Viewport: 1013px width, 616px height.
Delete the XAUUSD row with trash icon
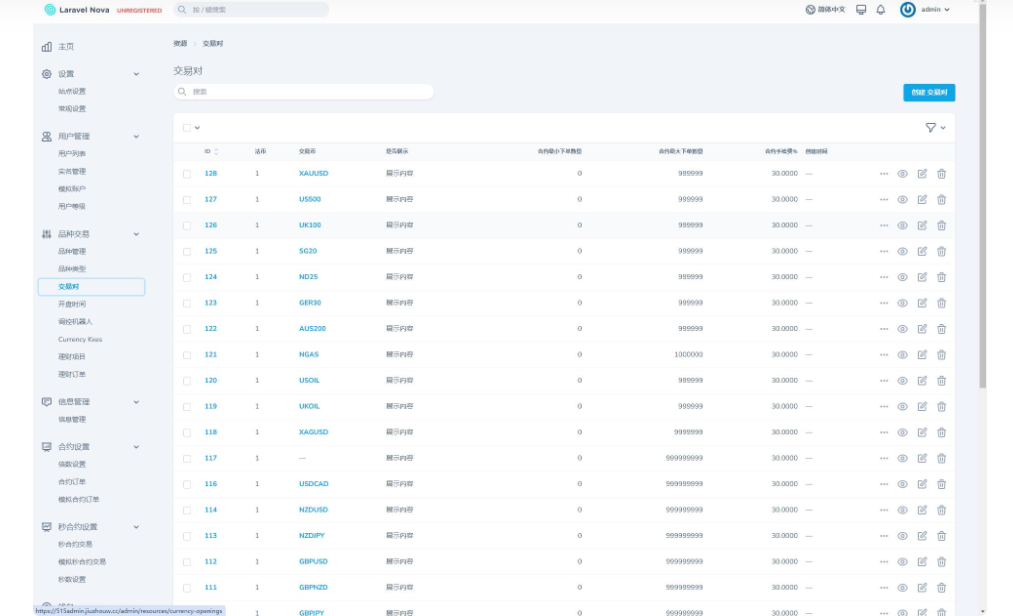click(x=941, y=173)
